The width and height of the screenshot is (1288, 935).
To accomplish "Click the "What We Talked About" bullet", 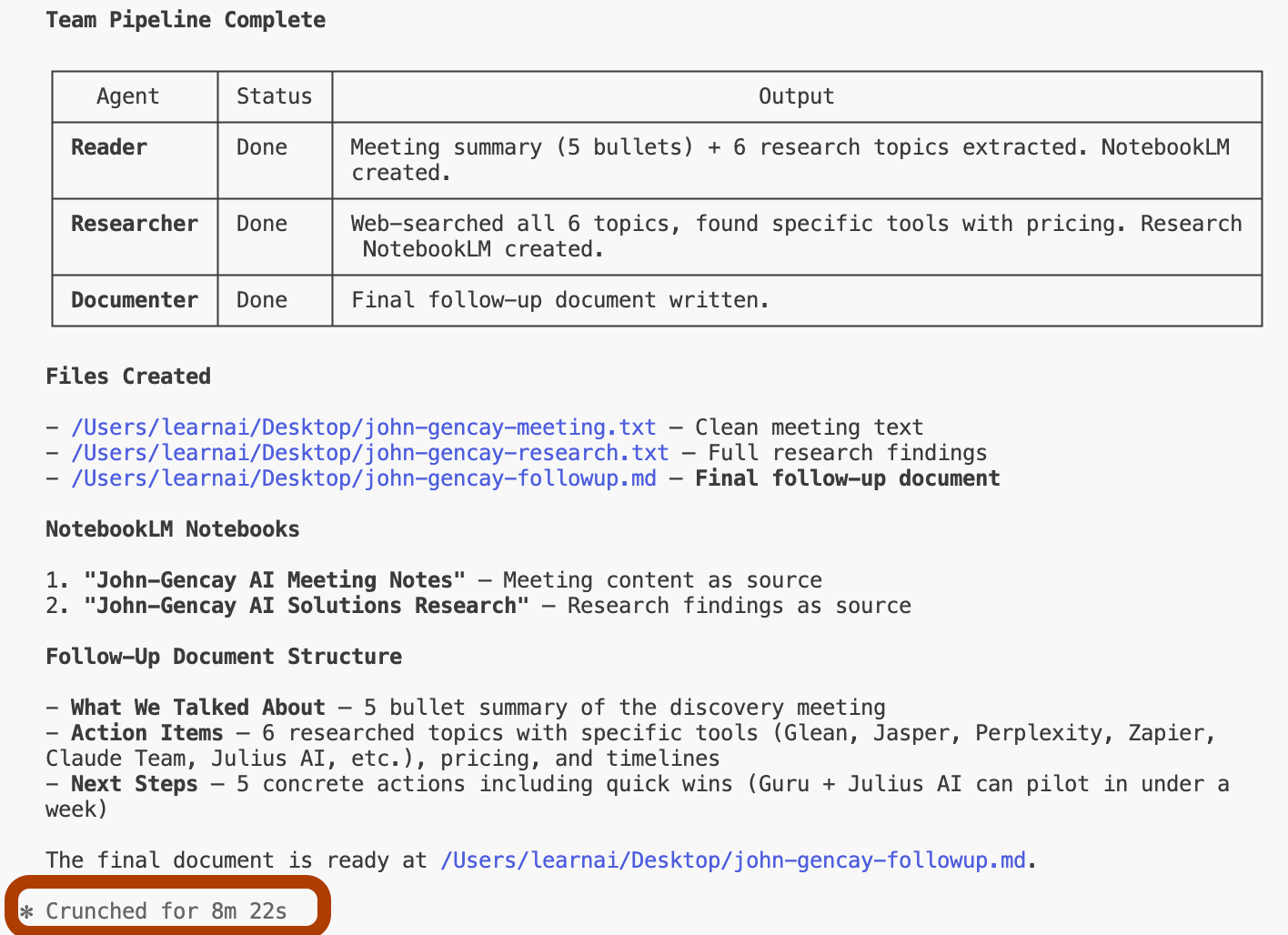I will (x=198, y=708).
